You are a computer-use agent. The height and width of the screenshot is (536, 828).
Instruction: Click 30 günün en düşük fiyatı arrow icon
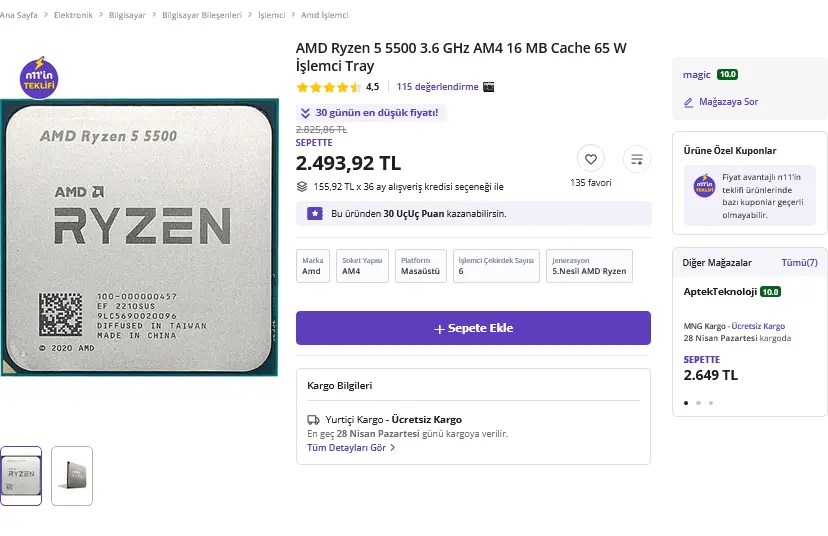click(x=305, y=113)
